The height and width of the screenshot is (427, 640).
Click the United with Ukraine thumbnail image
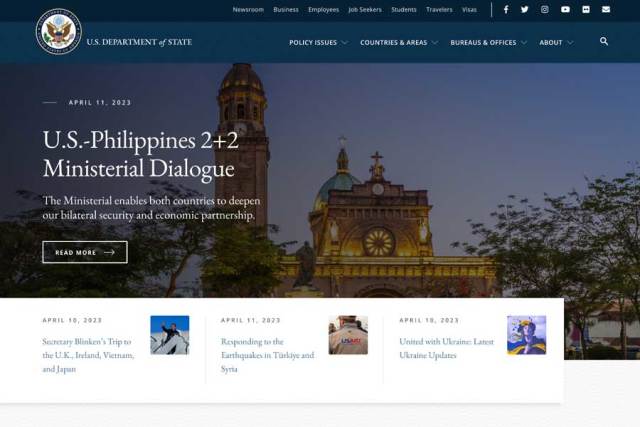pyautogui.click(x=526, y=336)
